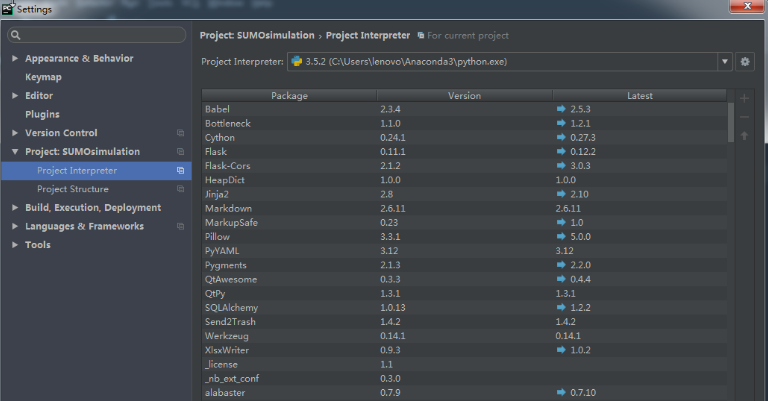Expand Appearance & Behavior section

[x=15, y=58]
